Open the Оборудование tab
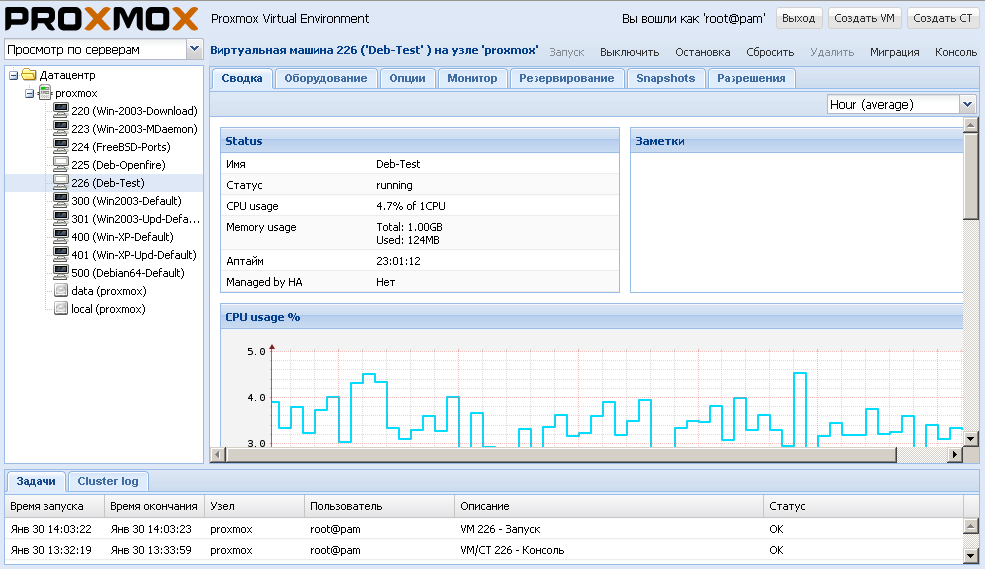 point(325,79)
